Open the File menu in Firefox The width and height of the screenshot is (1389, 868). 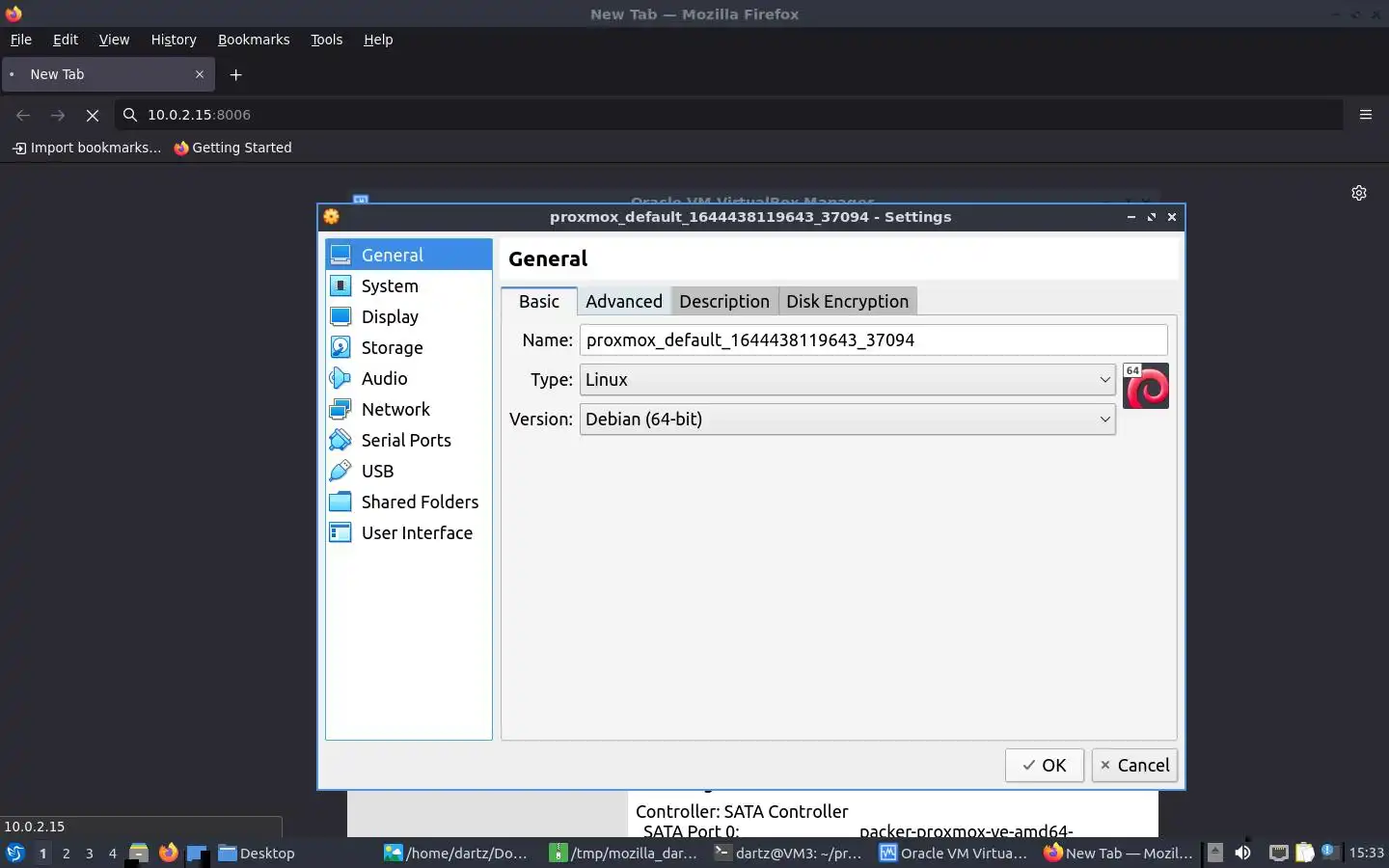coord(21,40)
